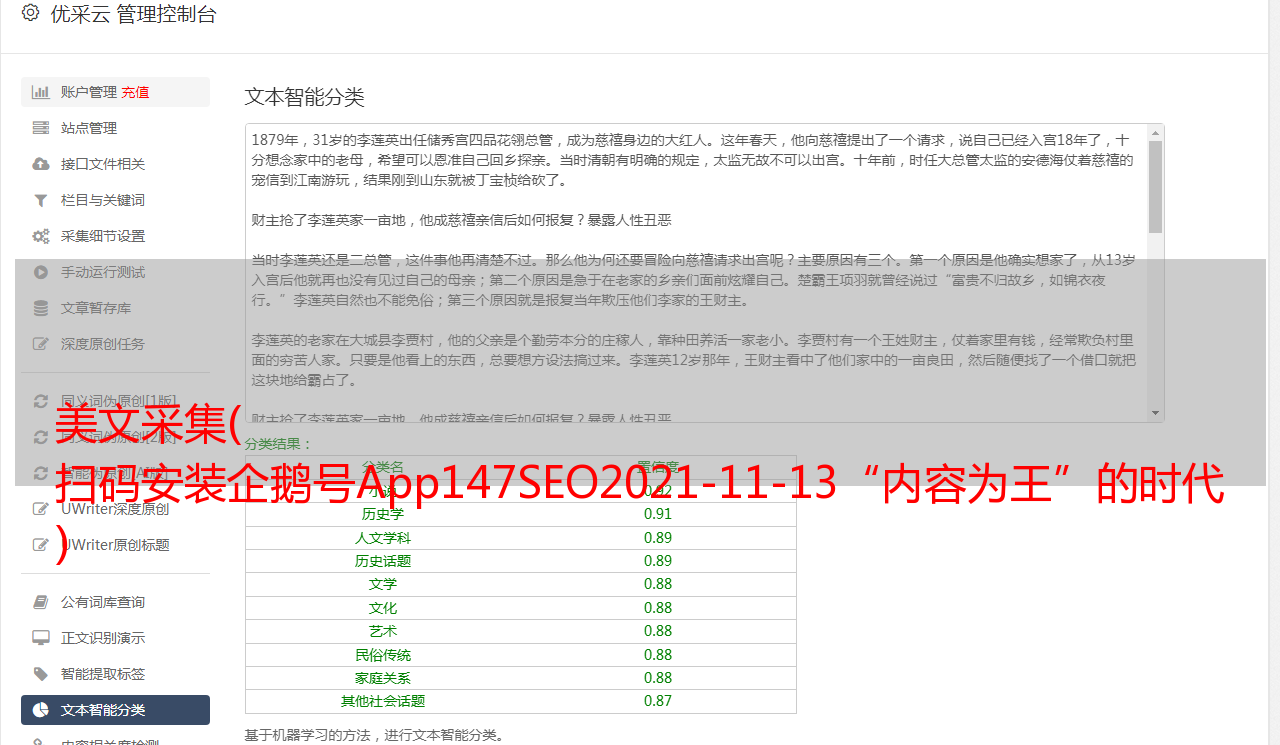Select the 其他社会话题 category cell
This screenshot has width=1280, height=745.
click(383, 701)
